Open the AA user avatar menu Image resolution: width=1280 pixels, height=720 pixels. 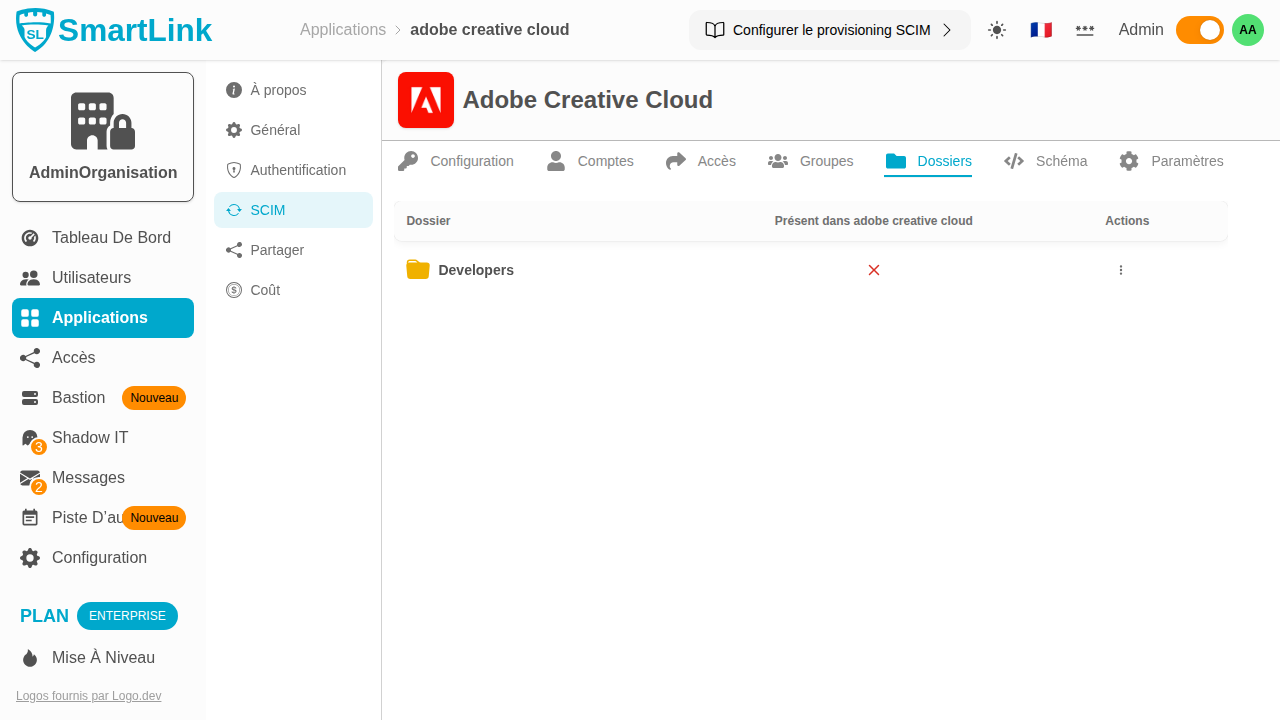point(1248,30)
